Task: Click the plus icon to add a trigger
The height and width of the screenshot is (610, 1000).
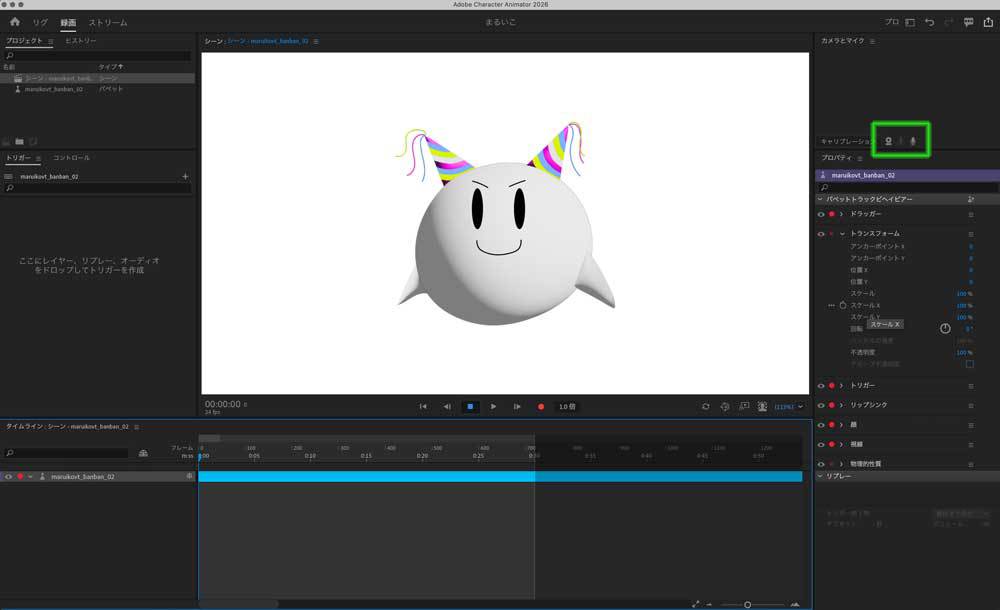Action: [185, 176]
